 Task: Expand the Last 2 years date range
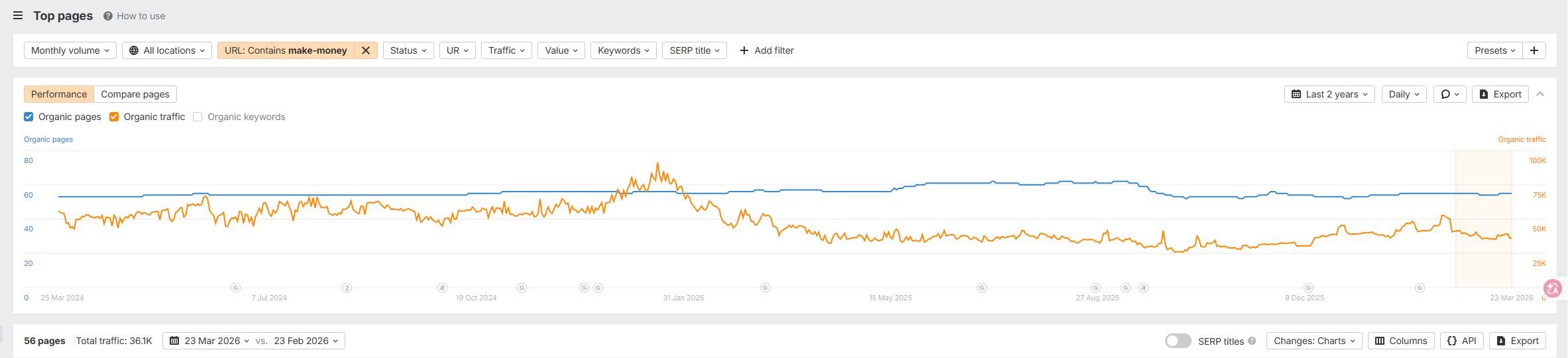pyautogui.click(x=1329, y=94)
